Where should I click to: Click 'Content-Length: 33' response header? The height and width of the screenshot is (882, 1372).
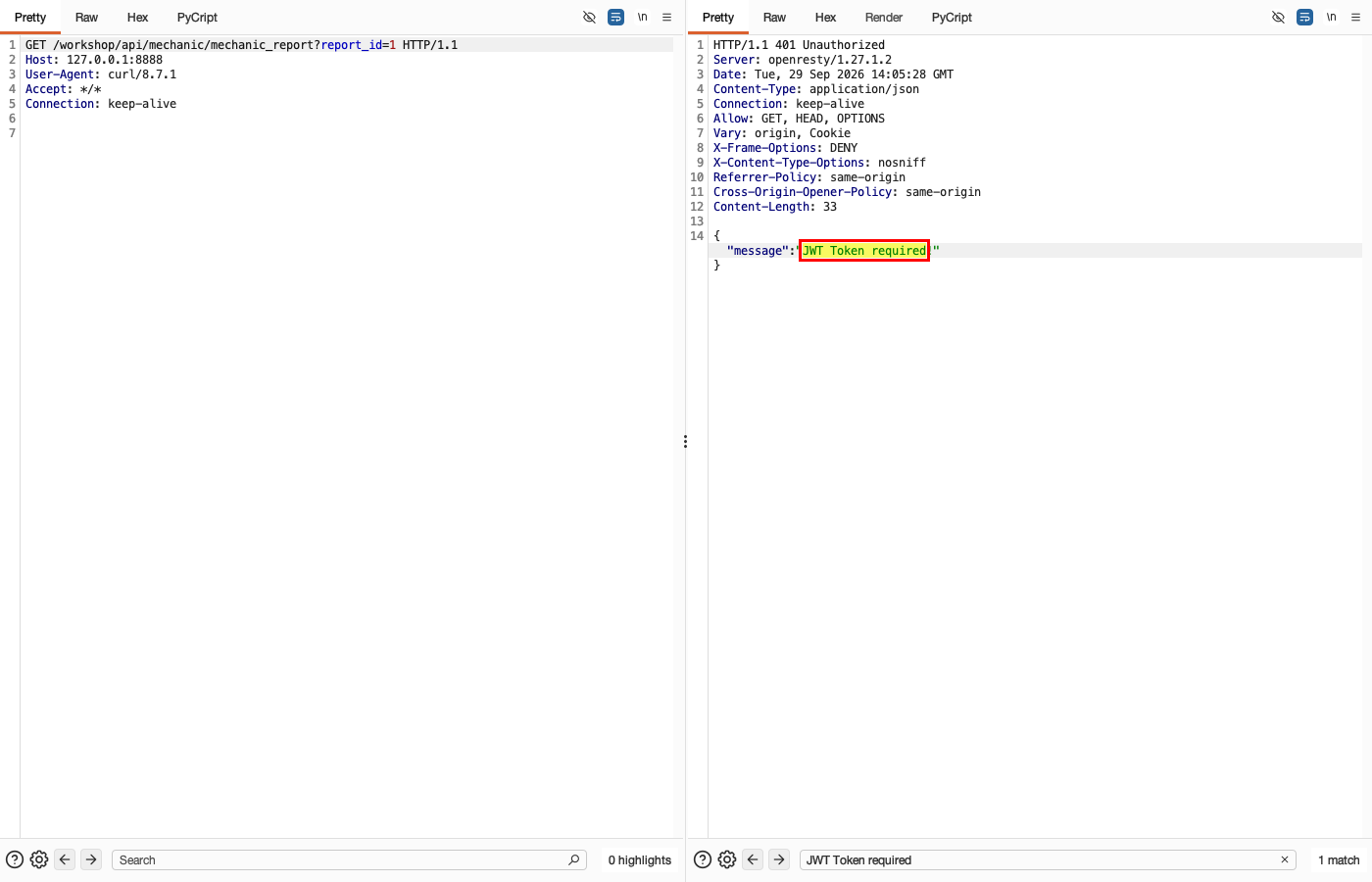tap(775, 207)
